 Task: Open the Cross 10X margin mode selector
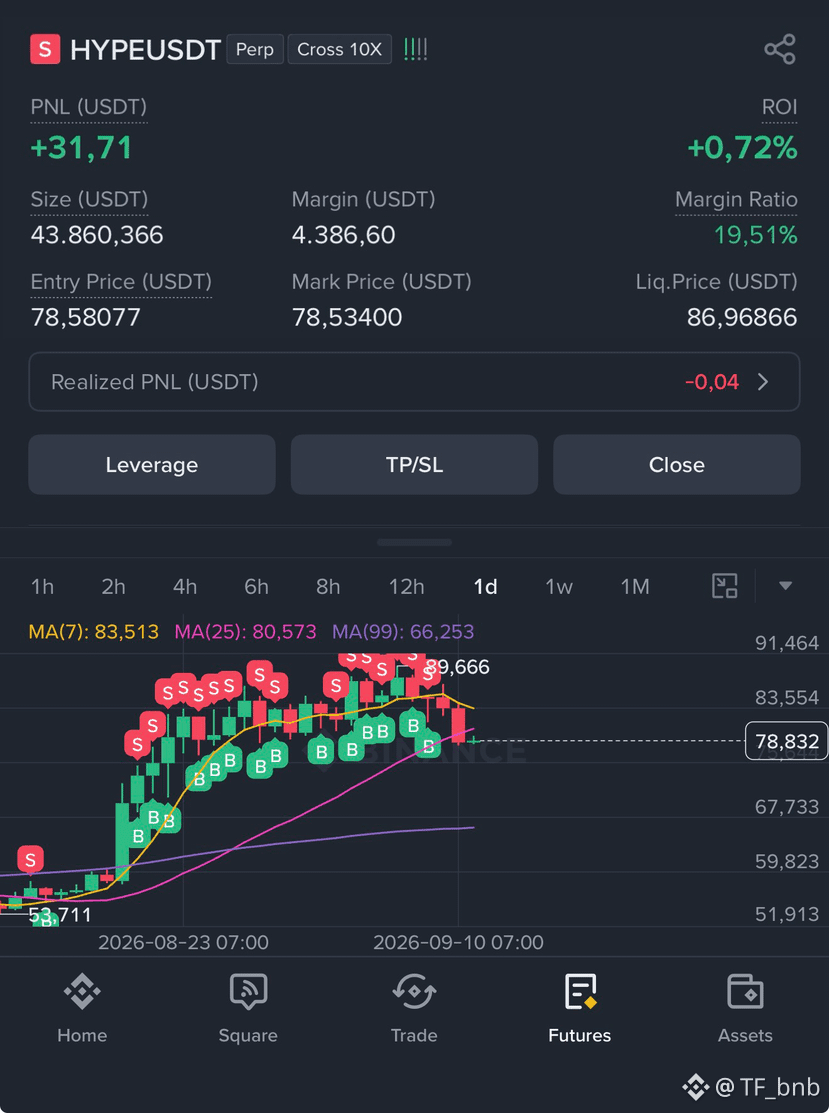pos(339,49)
